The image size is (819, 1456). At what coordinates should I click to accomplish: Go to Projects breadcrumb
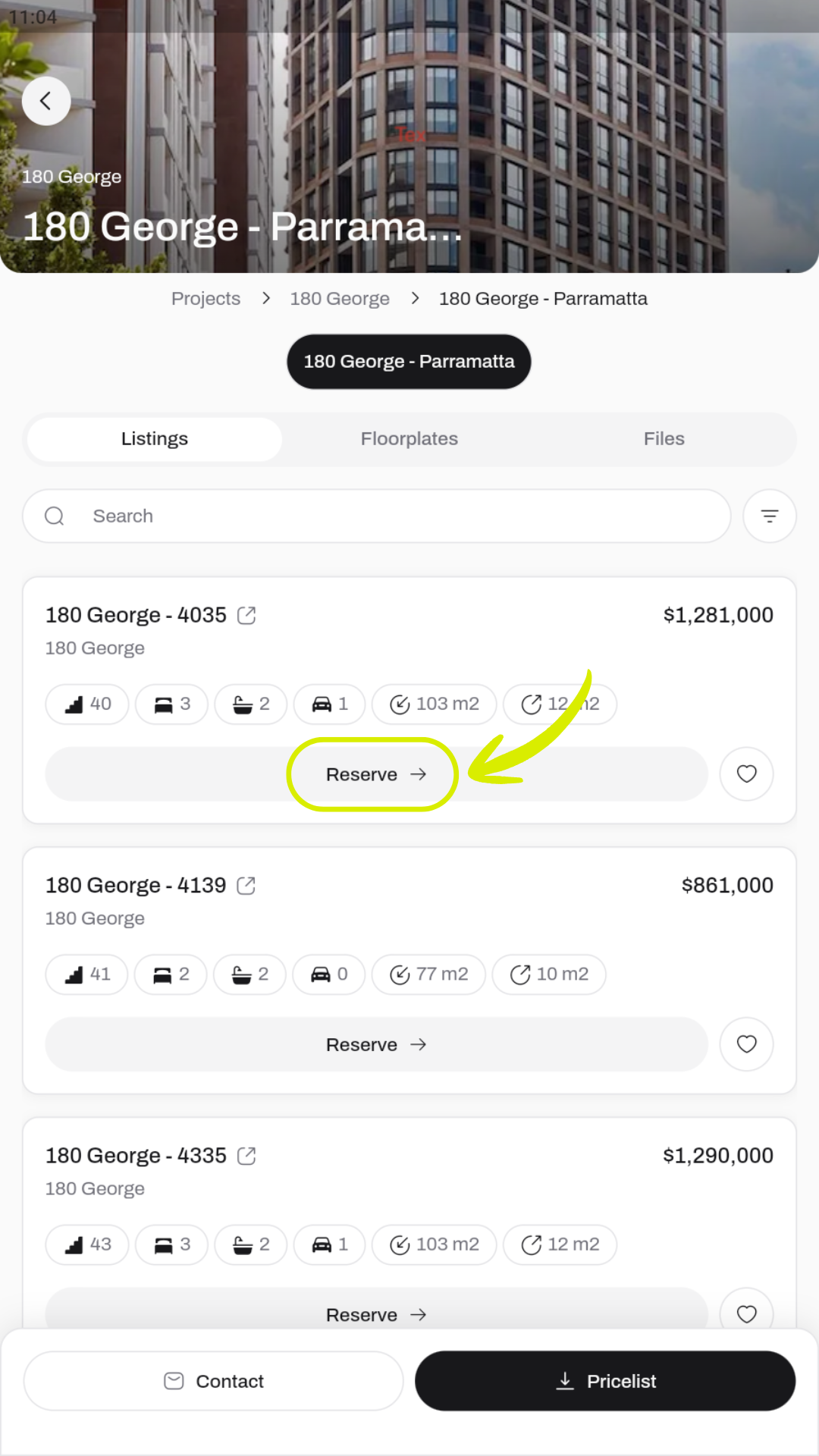tap(206, 299)
